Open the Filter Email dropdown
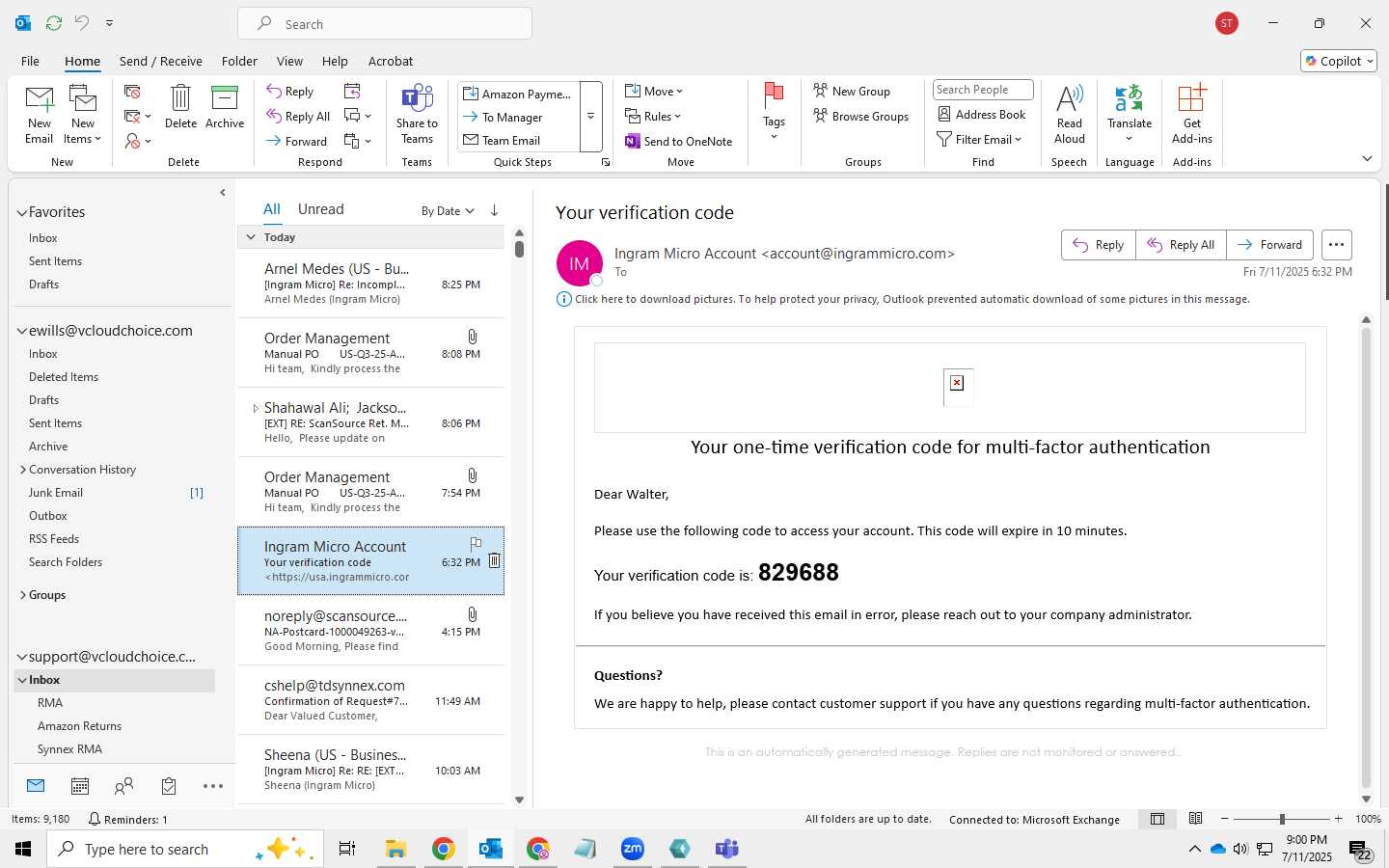The width and height of the screenshot is (1389, 868). pyautogui.click(x=979, y=139)
